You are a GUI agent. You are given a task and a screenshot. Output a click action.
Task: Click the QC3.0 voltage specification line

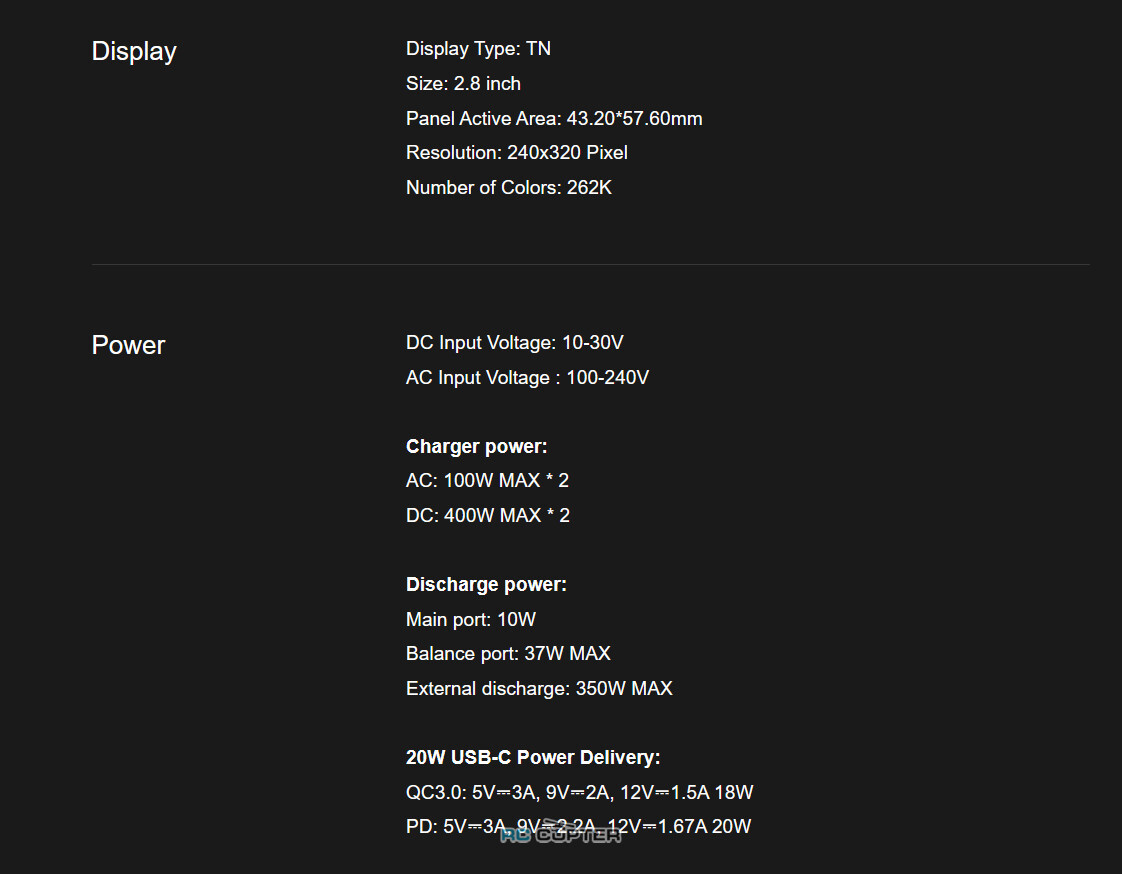tap(580, 792)
